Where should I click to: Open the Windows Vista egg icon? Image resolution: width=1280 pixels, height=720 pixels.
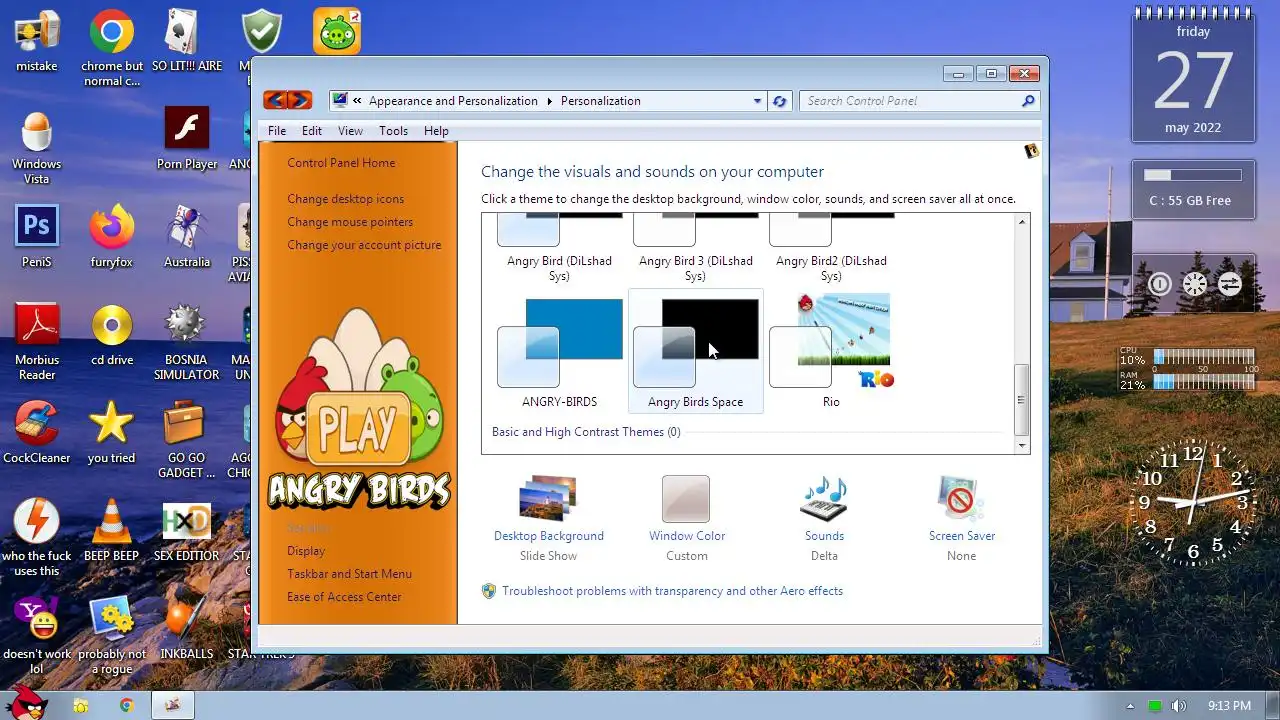pyautogui.click(x=37, y=147)
